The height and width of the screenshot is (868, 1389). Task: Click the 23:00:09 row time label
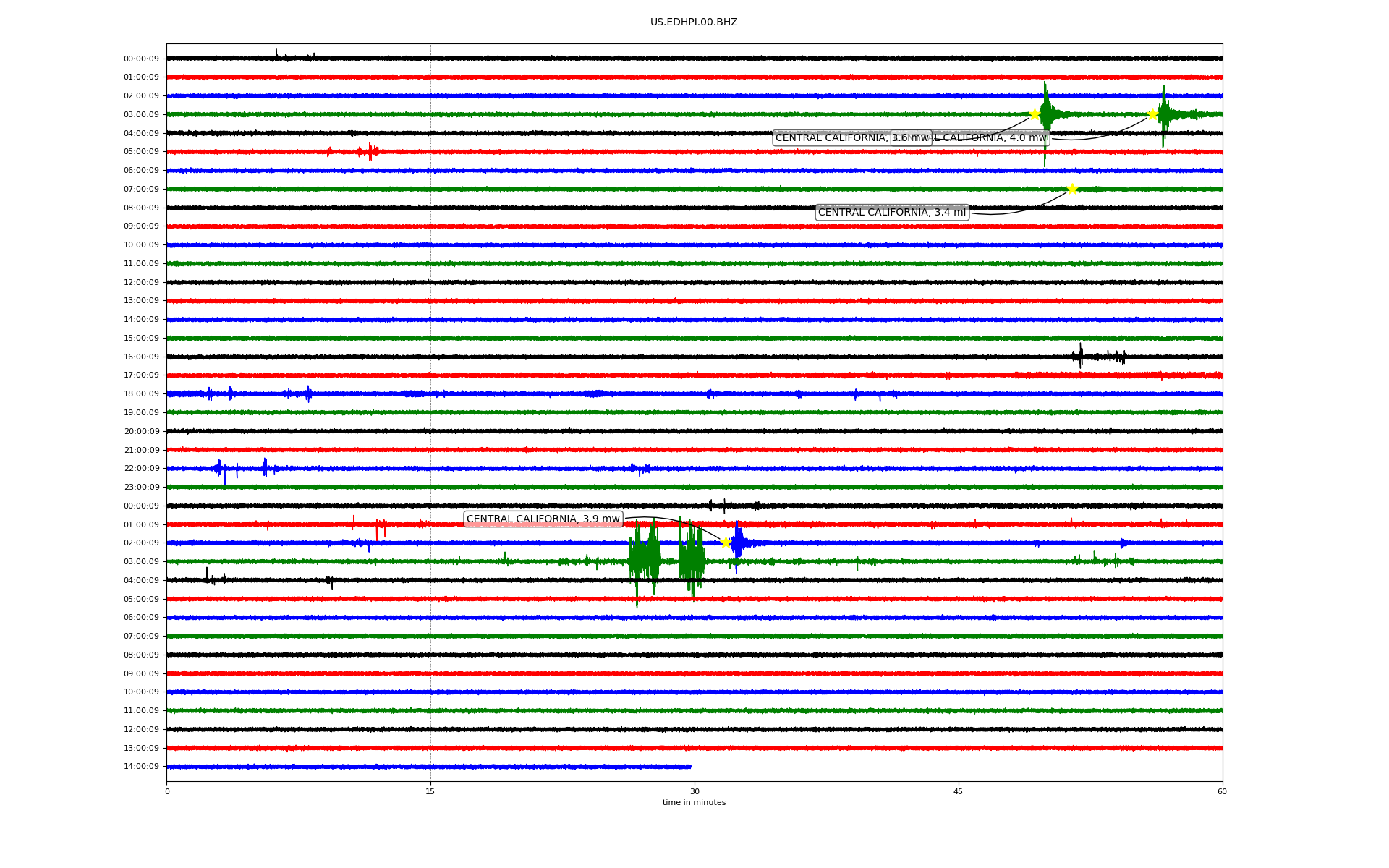(141, 487)
